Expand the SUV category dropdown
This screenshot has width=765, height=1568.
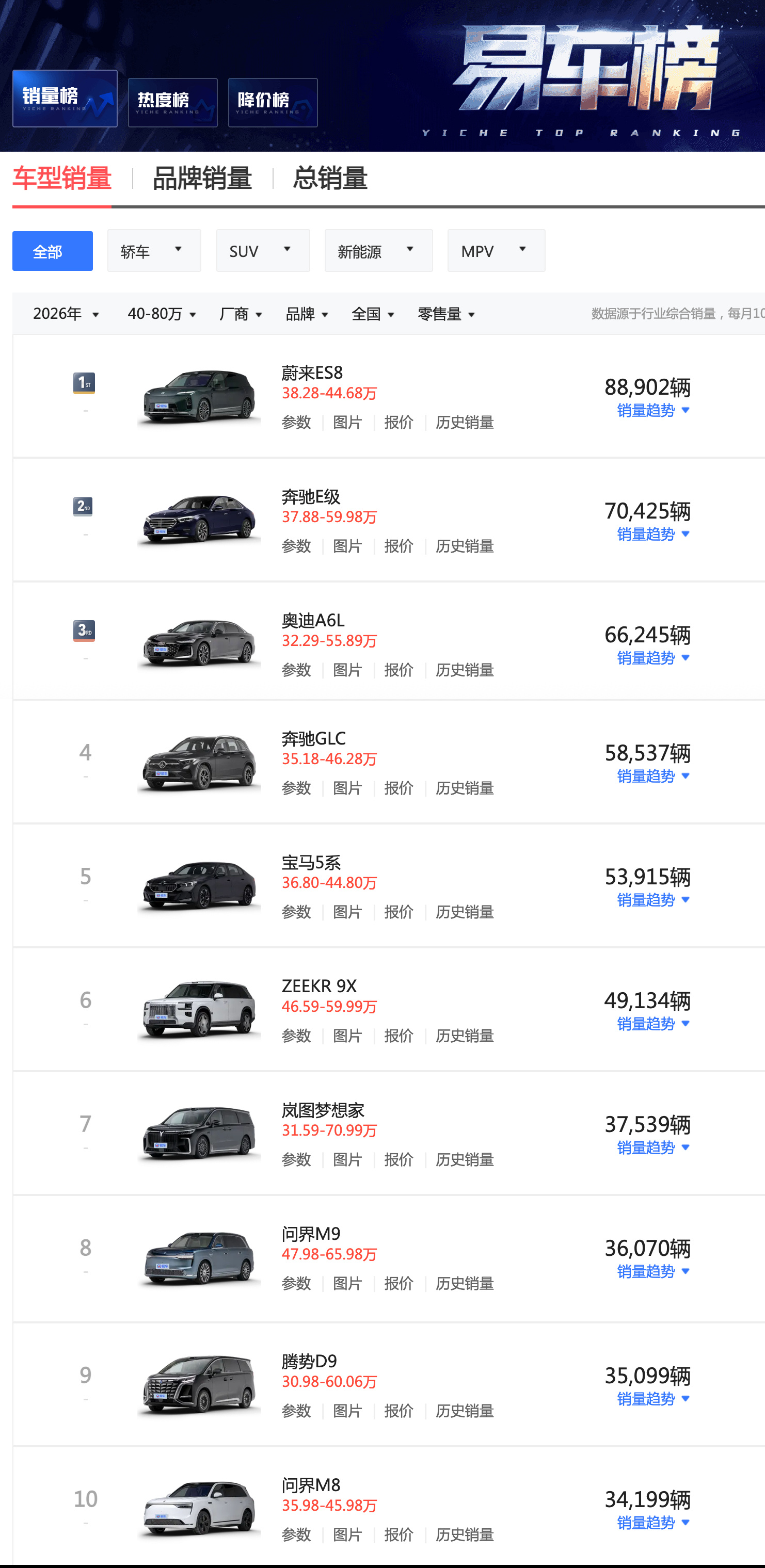coord(263,251)
